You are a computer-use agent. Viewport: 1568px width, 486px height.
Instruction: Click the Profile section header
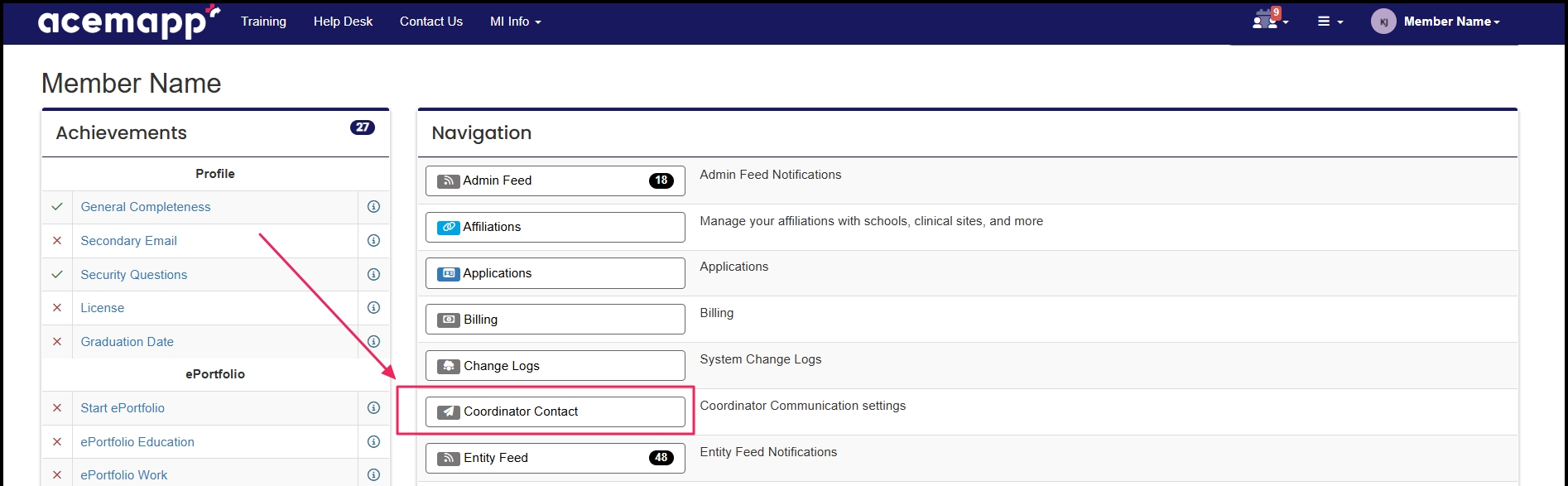pos(215,174)
